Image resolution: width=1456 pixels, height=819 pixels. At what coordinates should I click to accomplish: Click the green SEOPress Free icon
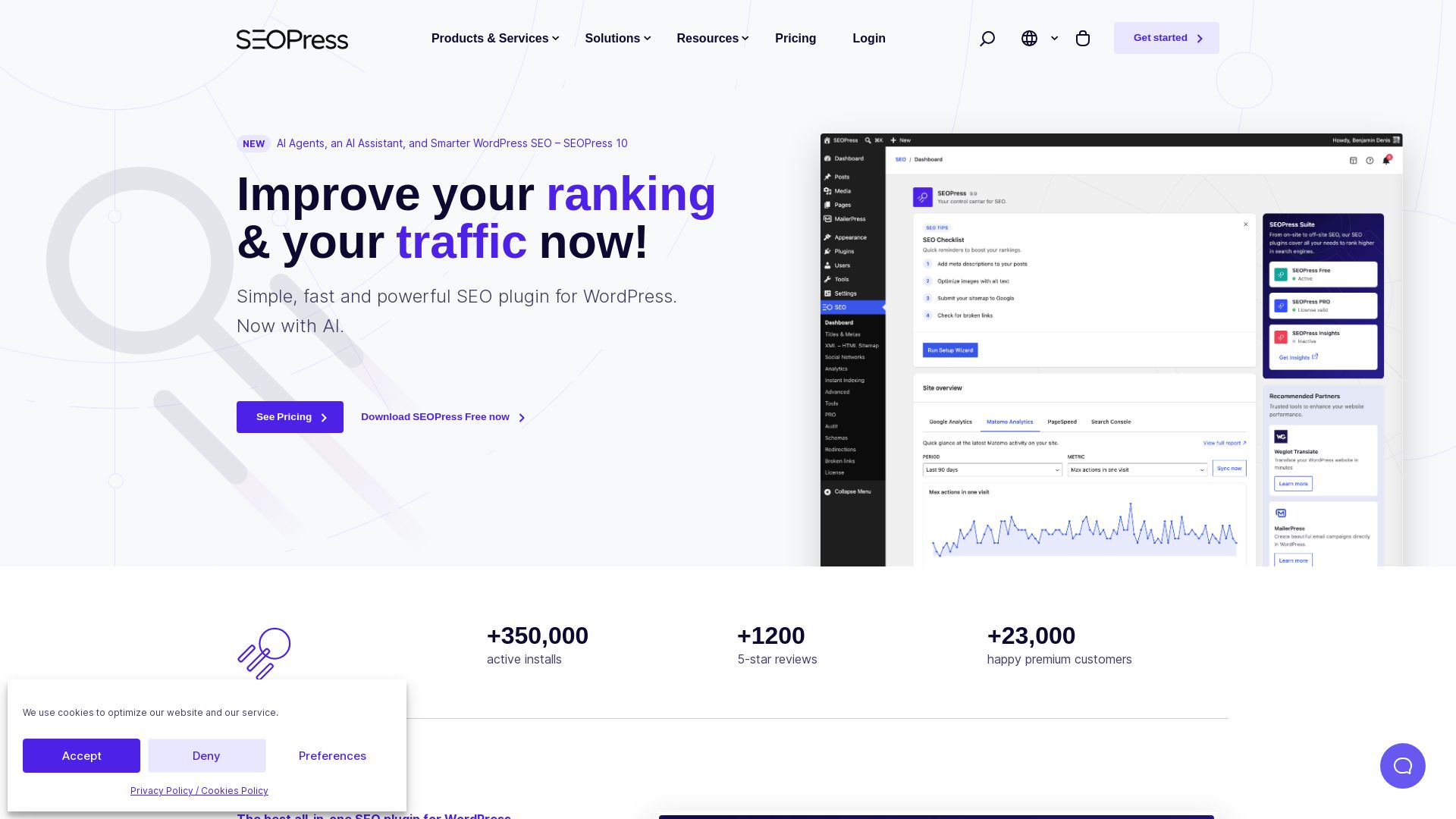(x=1281, y=275)
